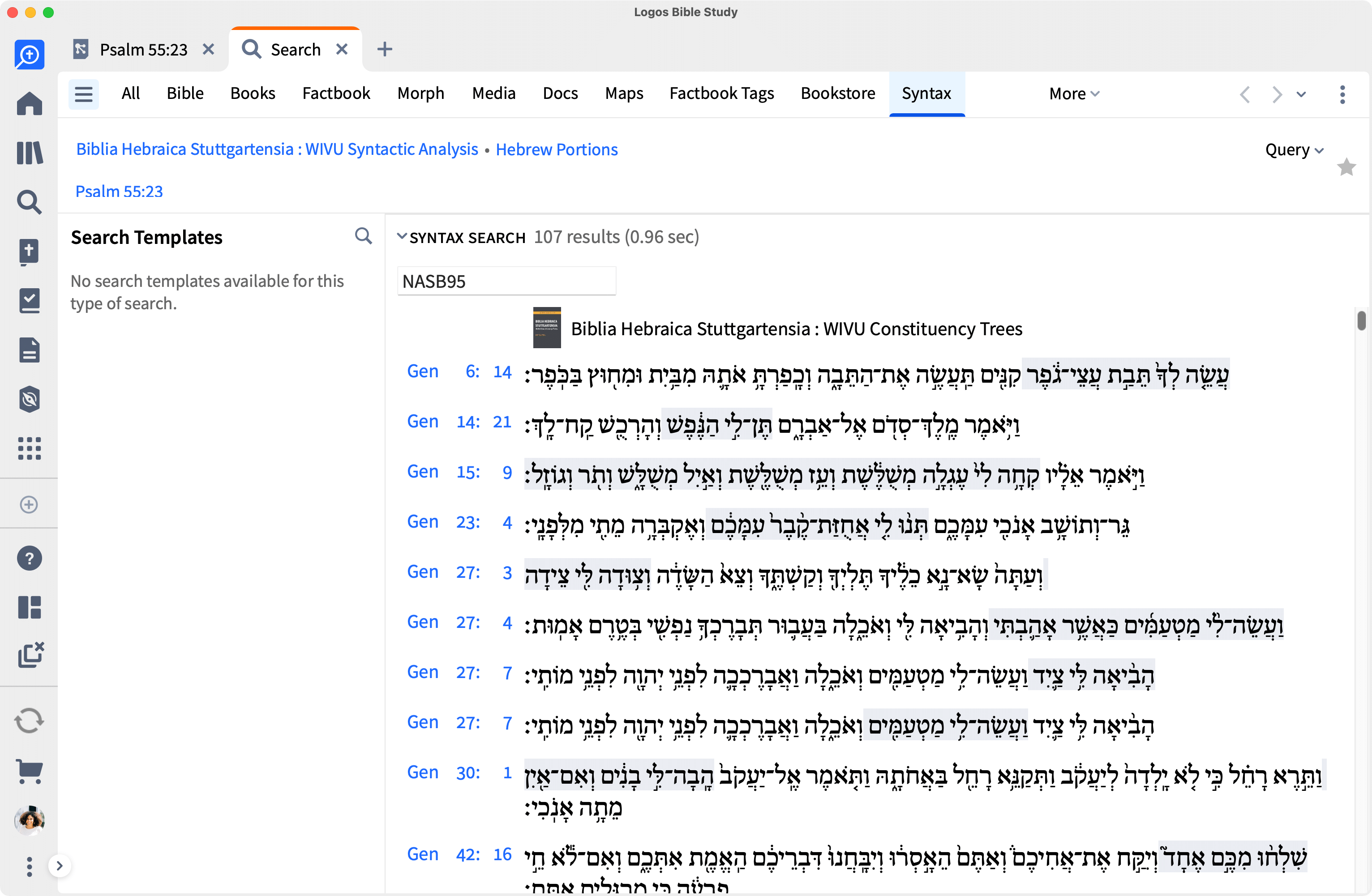
Task: Open the Gen 6:14 result
Action: (459, 371)
